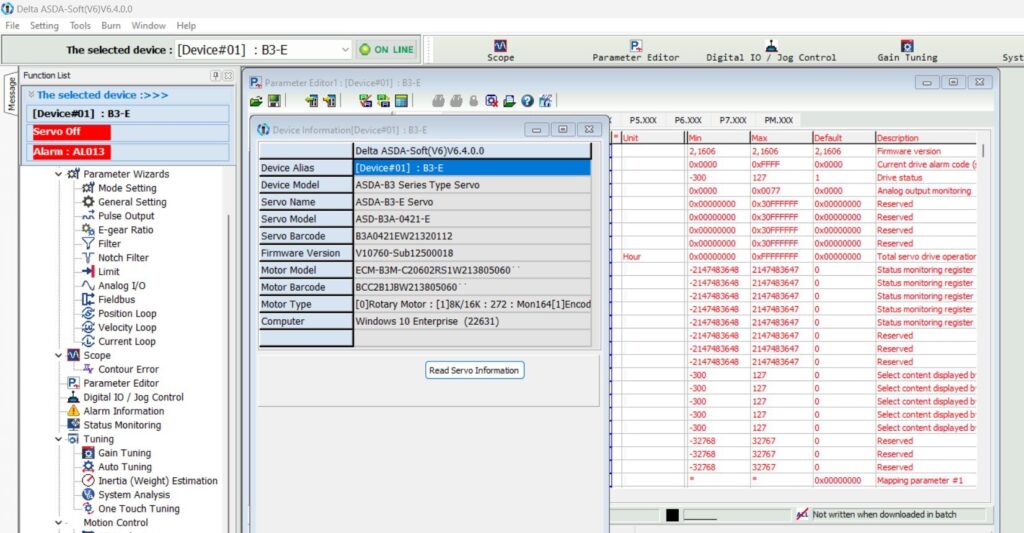Click the blue help question mark icon
The image size is (1024, 533).
tap(527, 101)
